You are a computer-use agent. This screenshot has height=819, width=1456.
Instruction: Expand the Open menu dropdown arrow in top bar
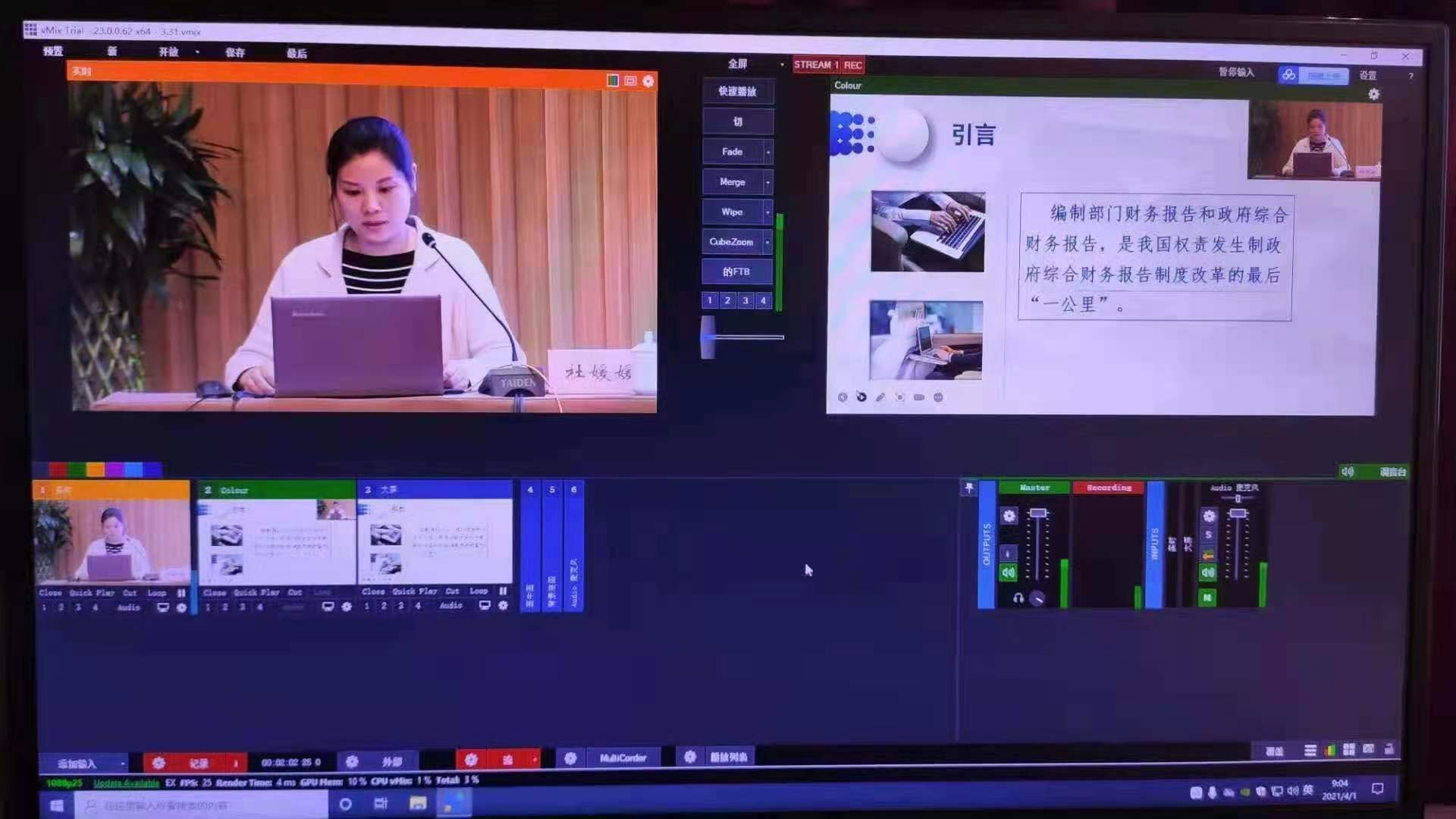pyautogui.click(x=197, y=52)
